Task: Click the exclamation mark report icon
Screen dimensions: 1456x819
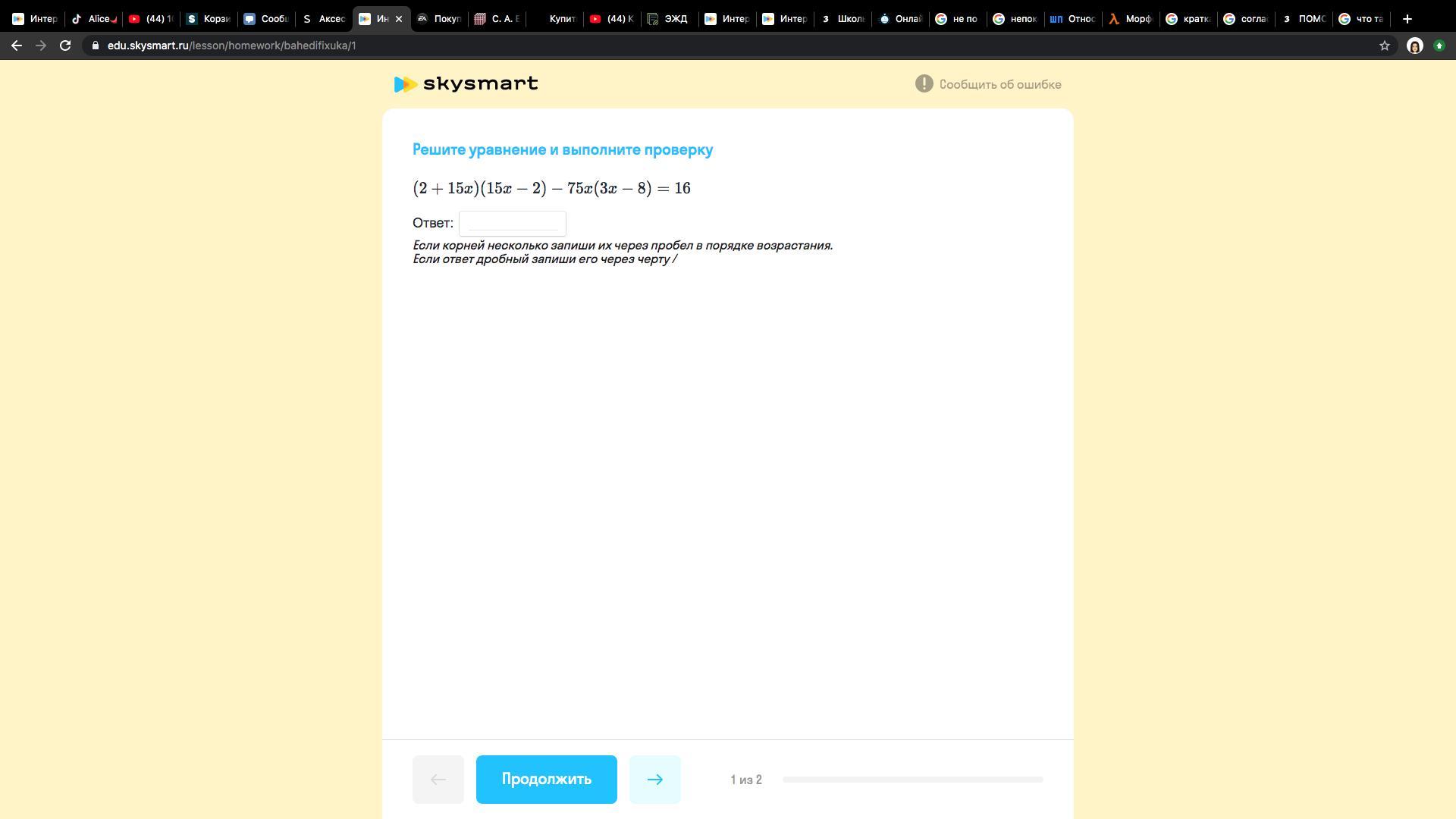Action: point(923,84)
